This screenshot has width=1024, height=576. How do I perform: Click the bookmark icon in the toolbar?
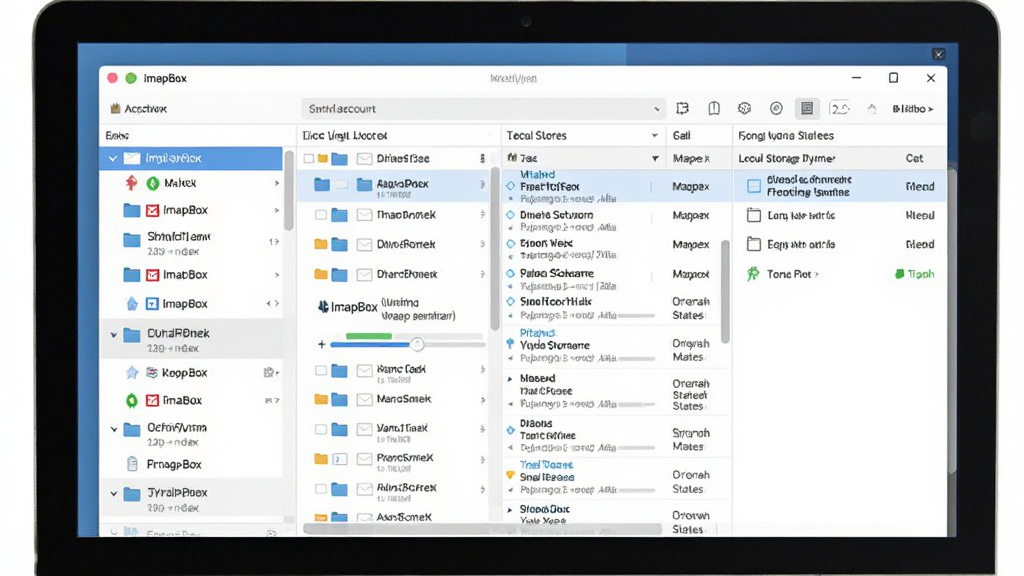point(714,108)
